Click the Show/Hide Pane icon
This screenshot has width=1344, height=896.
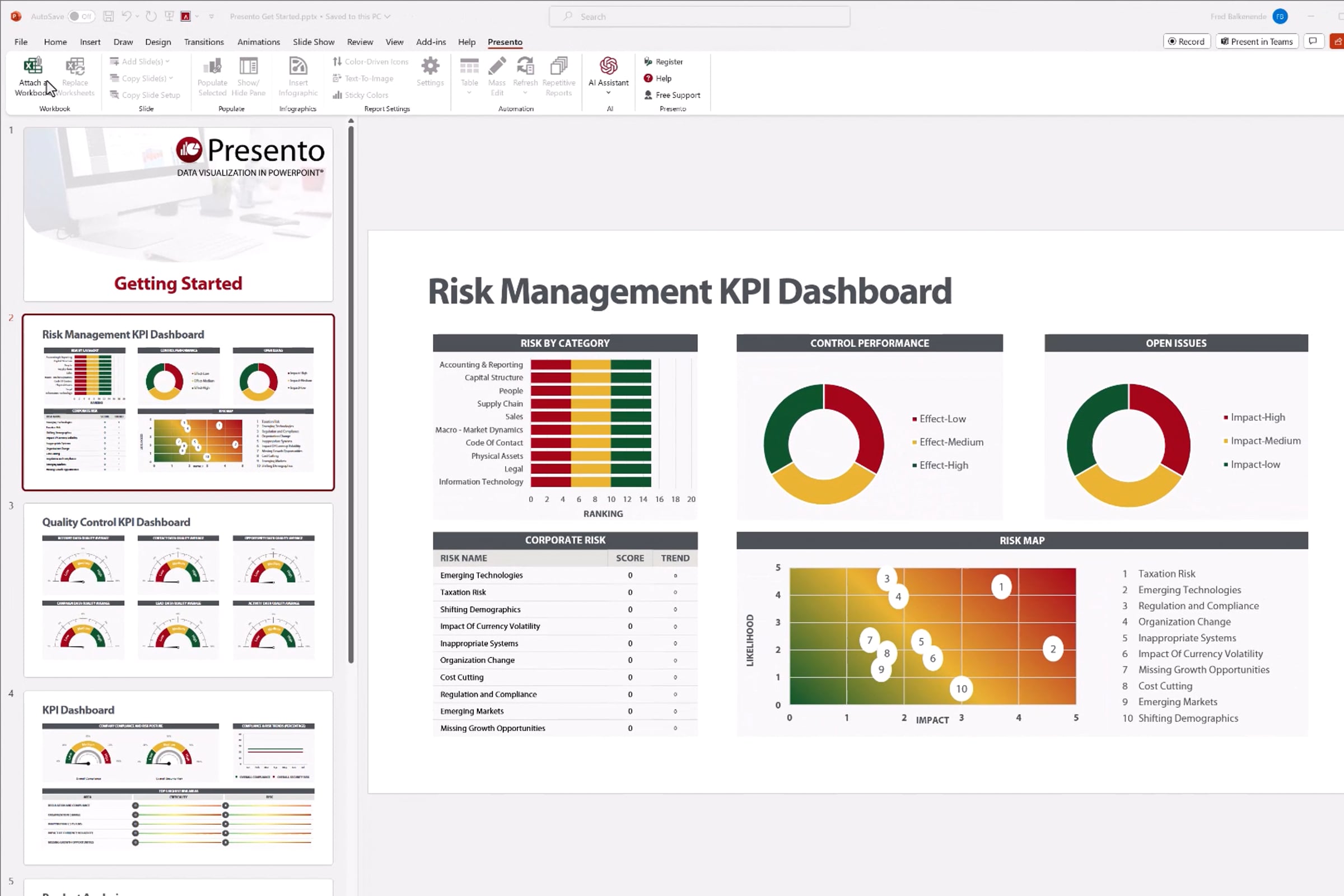[248, 66]
